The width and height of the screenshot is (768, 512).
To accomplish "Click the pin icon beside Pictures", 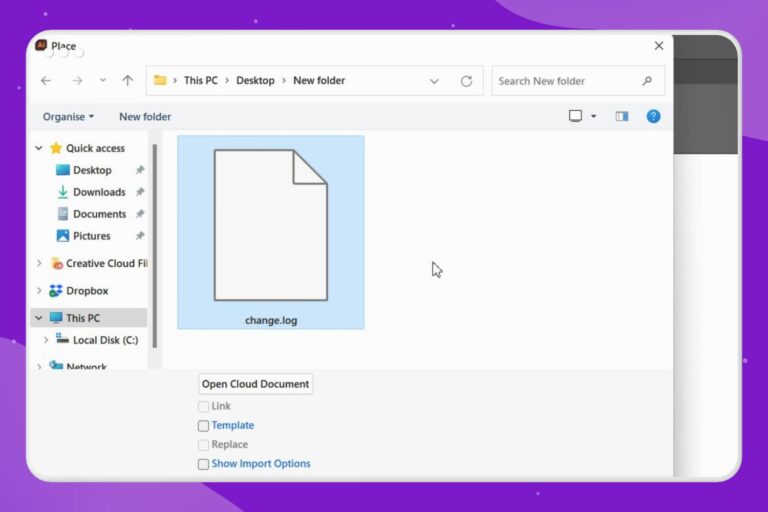I will click(x=140, y=236).
